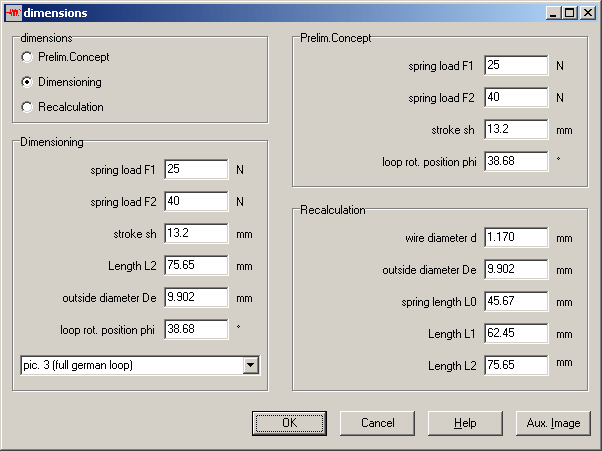The width and height of the screenshot is (602, 451).
Task: Edit stroke sh field in Dimensioning group
Action: pyautogui.click(x=197, y=234)
